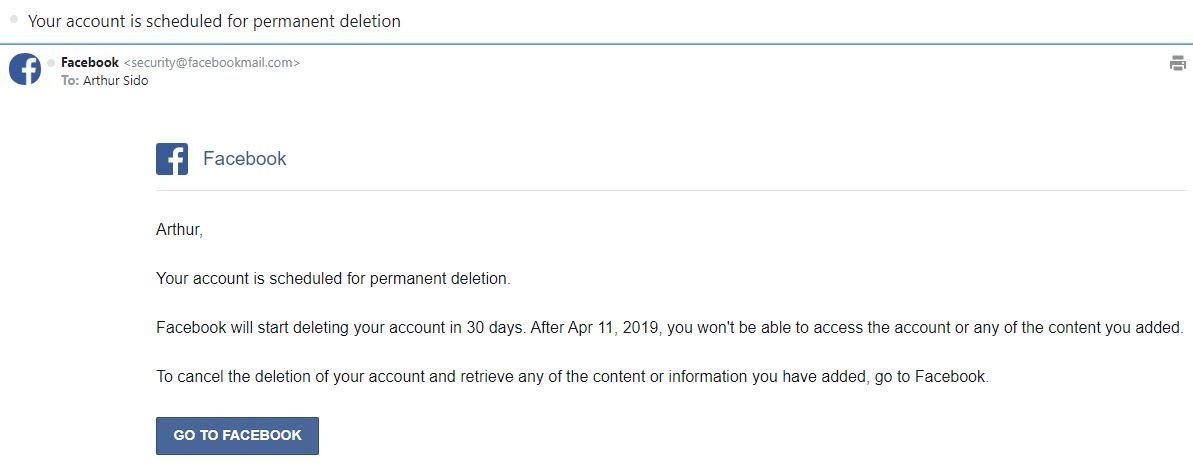Click the status dot before sender name
This screenshot has height=468, width=1193.
tap(51, 63)
